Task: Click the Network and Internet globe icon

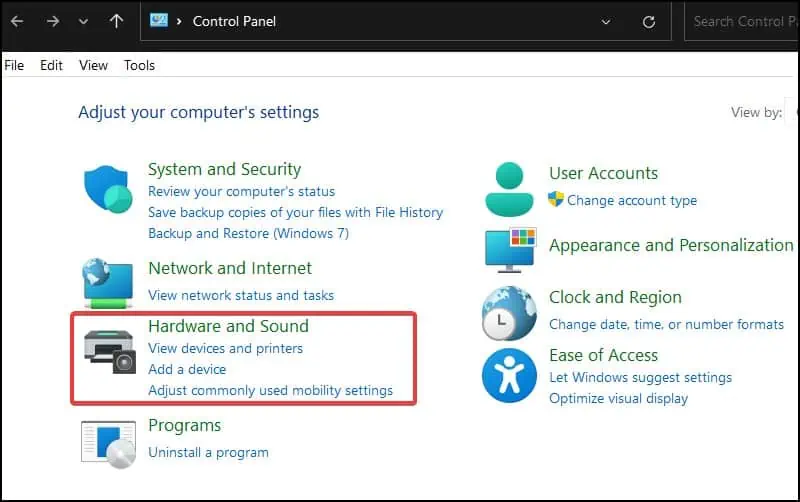Action: click(107, 283)
